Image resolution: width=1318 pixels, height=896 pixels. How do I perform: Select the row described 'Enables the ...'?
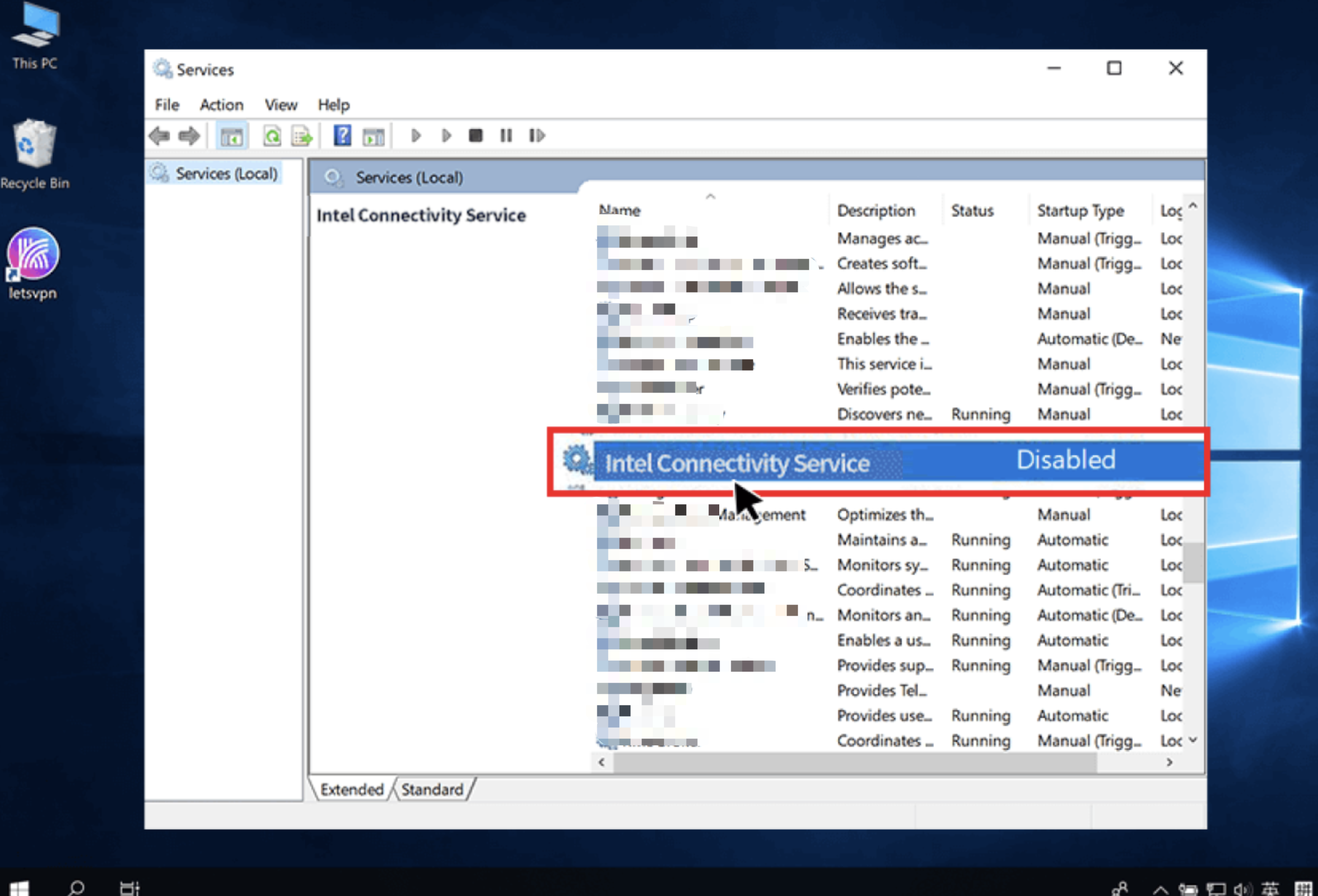pos(889,339)
